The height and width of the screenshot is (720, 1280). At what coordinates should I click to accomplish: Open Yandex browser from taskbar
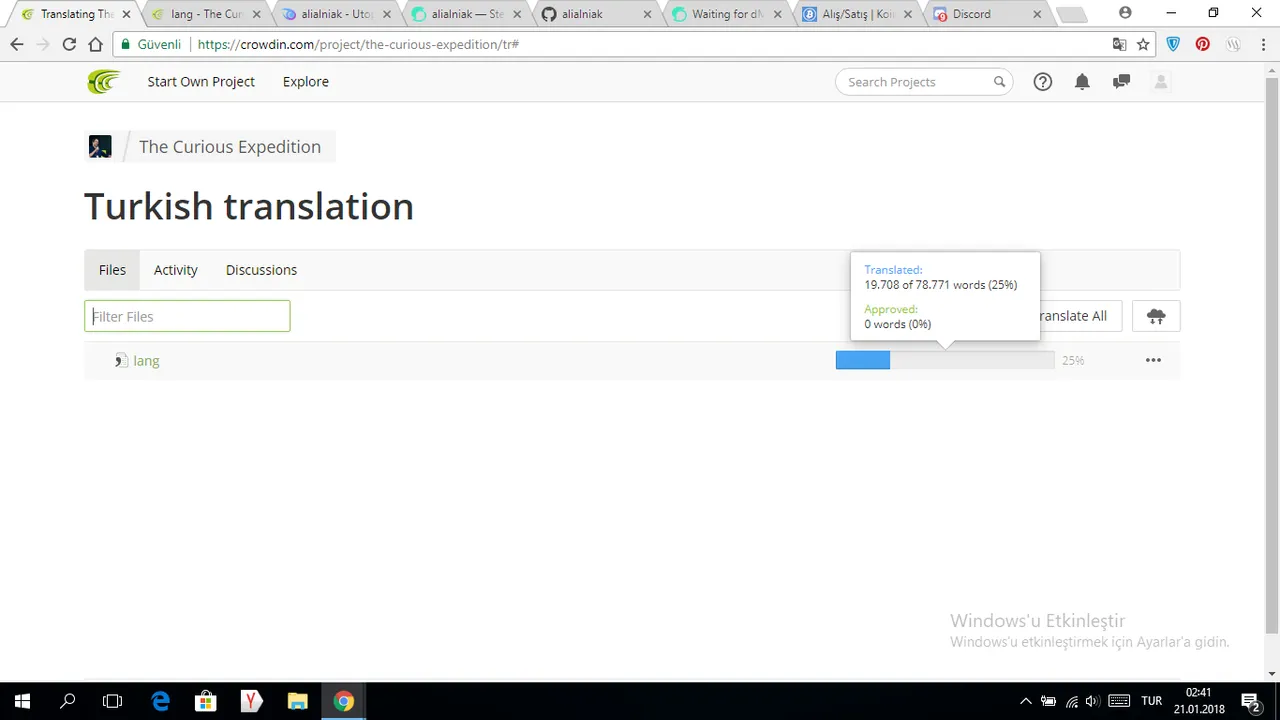coord(251,701)
